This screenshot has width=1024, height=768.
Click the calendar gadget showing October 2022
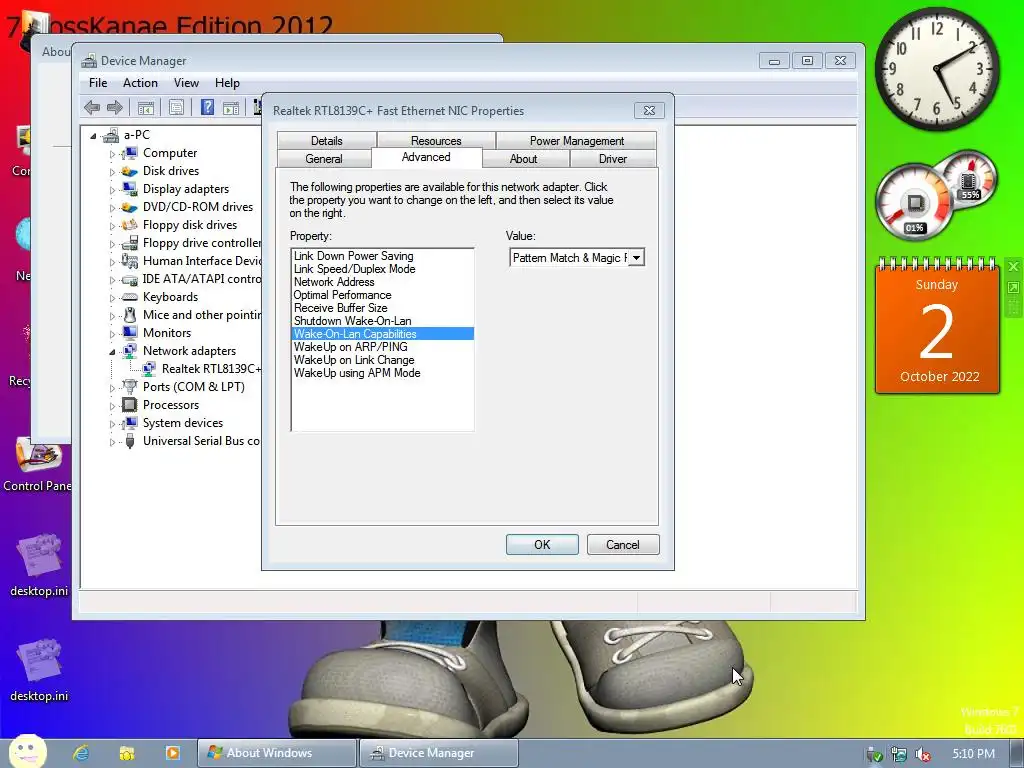click(x=937, y=327)
